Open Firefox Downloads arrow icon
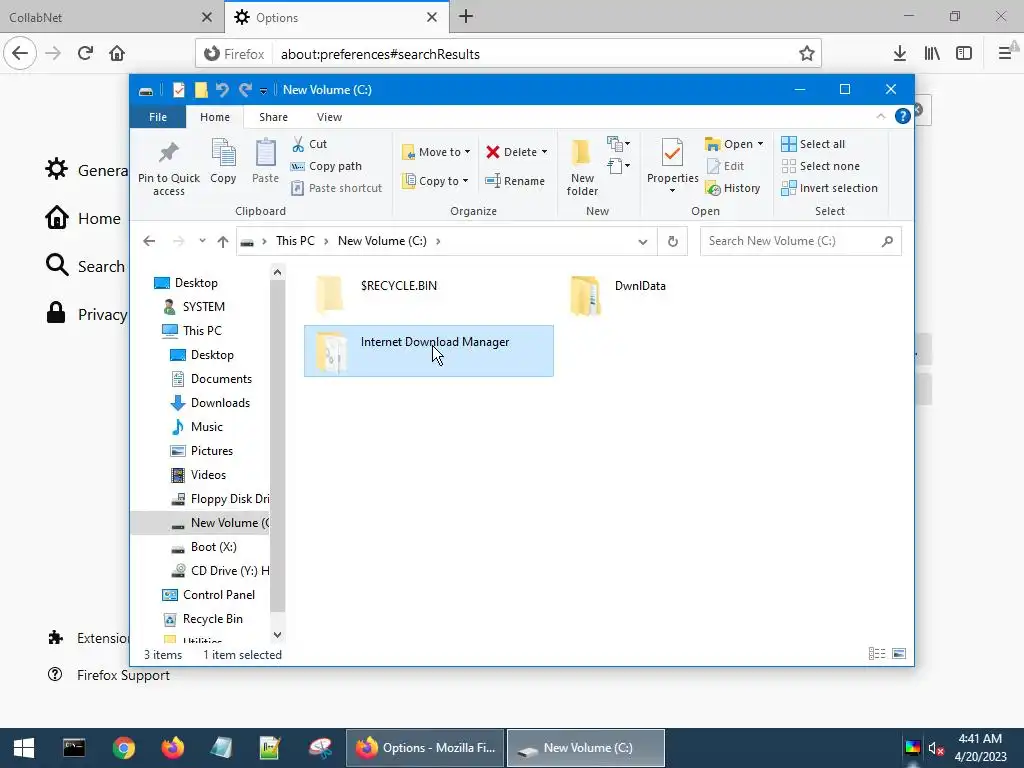 (x=900, y=54)
